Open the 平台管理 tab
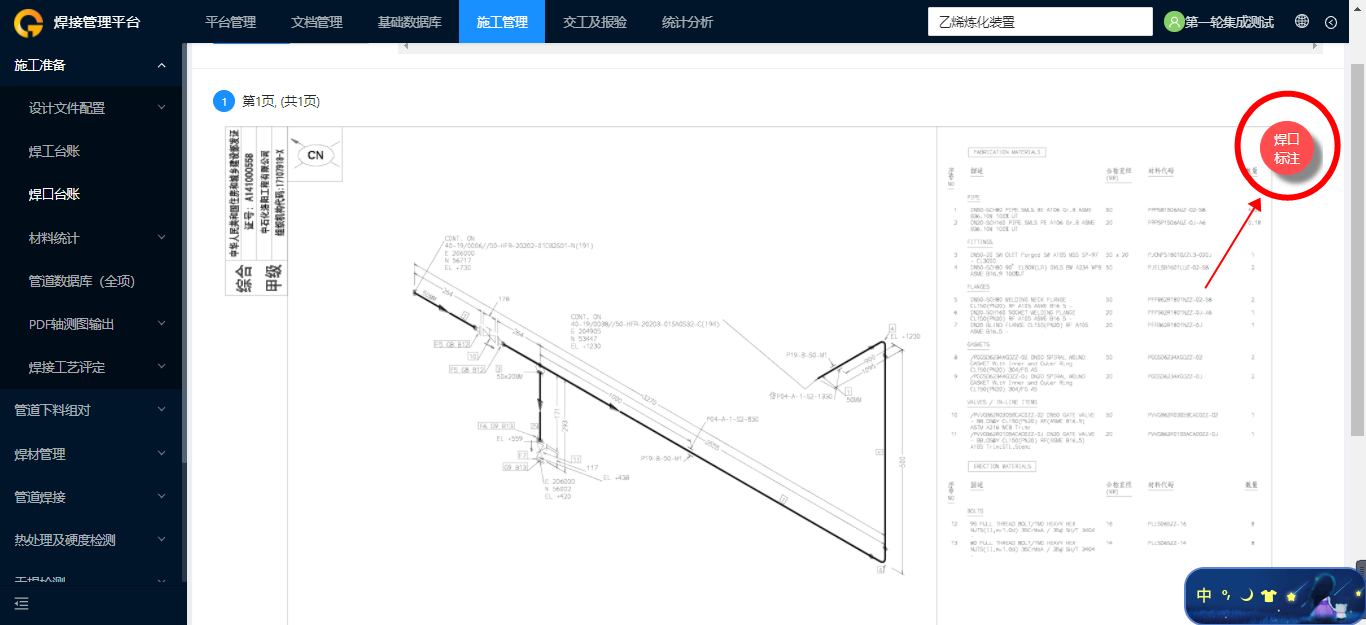The height and width of the screenshot is (625, 1366). click(x=230, y=22)
